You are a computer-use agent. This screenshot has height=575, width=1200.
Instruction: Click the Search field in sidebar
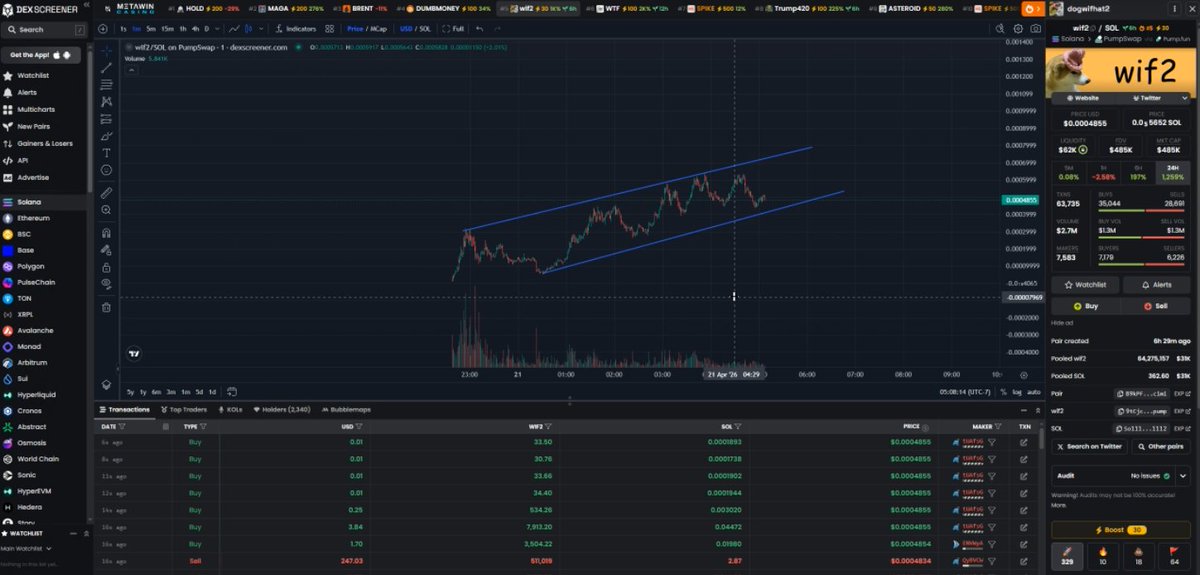click(44, 30)
